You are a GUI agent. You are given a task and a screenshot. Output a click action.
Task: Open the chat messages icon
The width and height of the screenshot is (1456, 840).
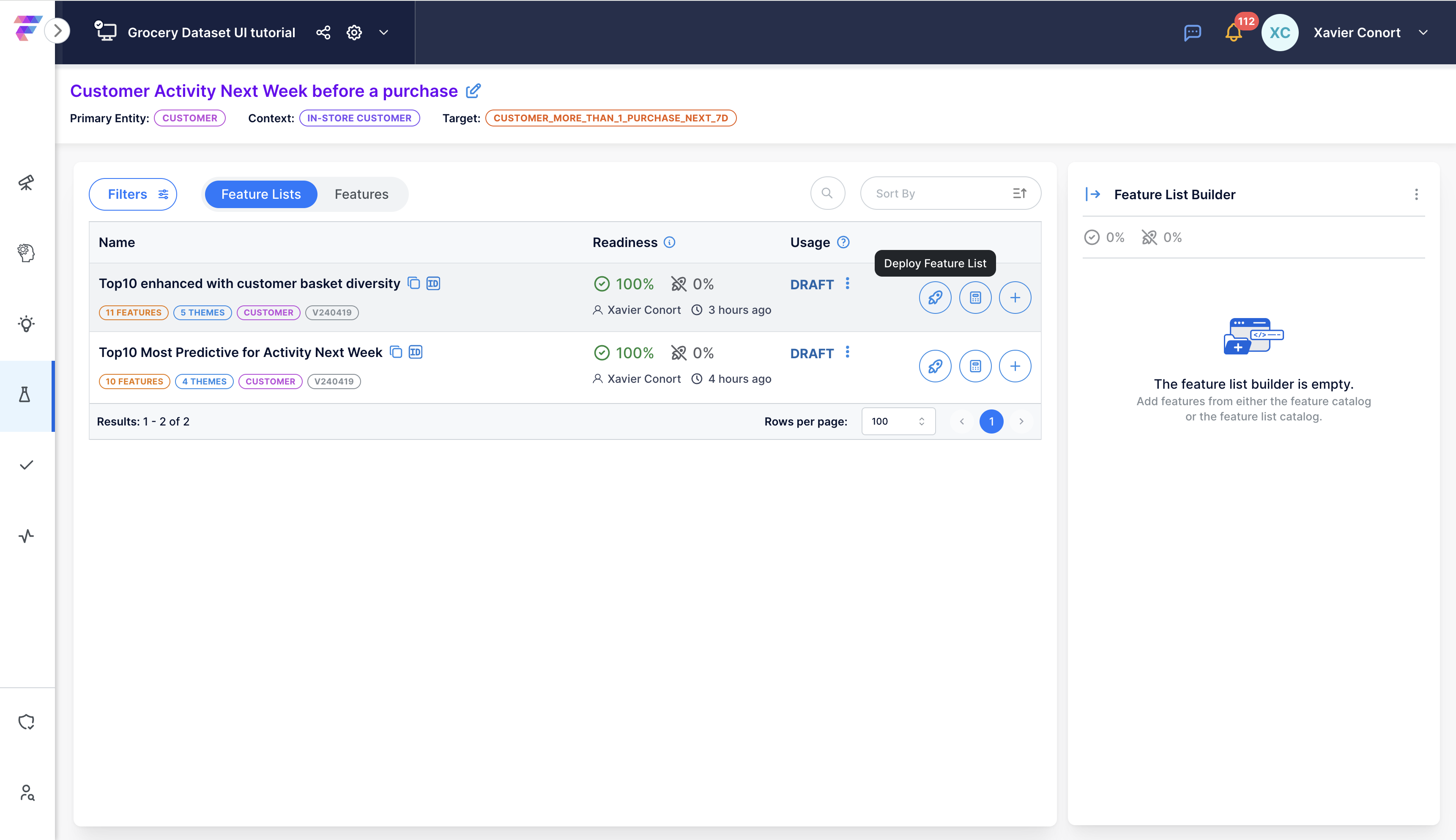point(1193,32)
